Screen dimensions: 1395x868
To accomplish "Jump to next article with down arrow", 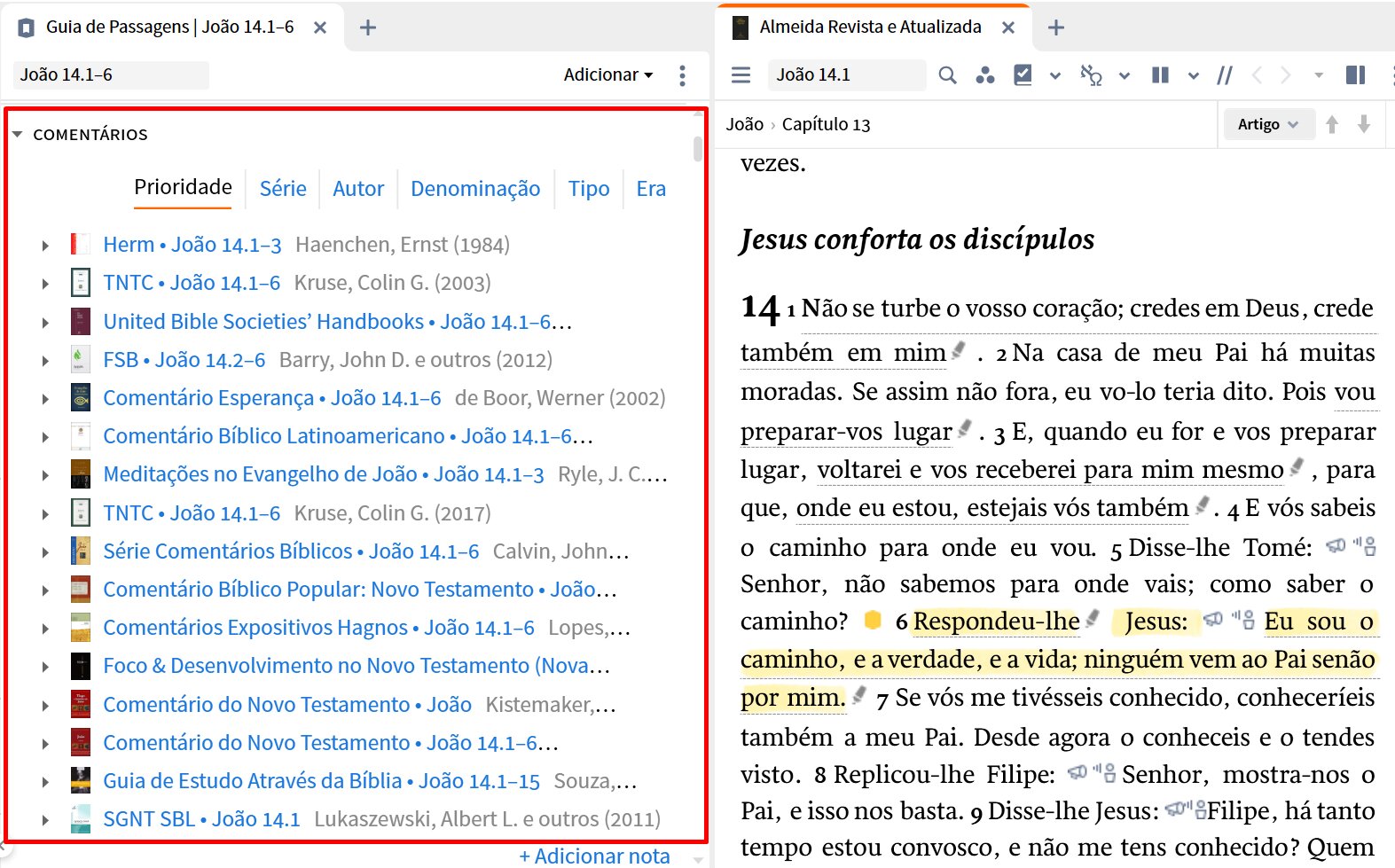I will 1364,124.
